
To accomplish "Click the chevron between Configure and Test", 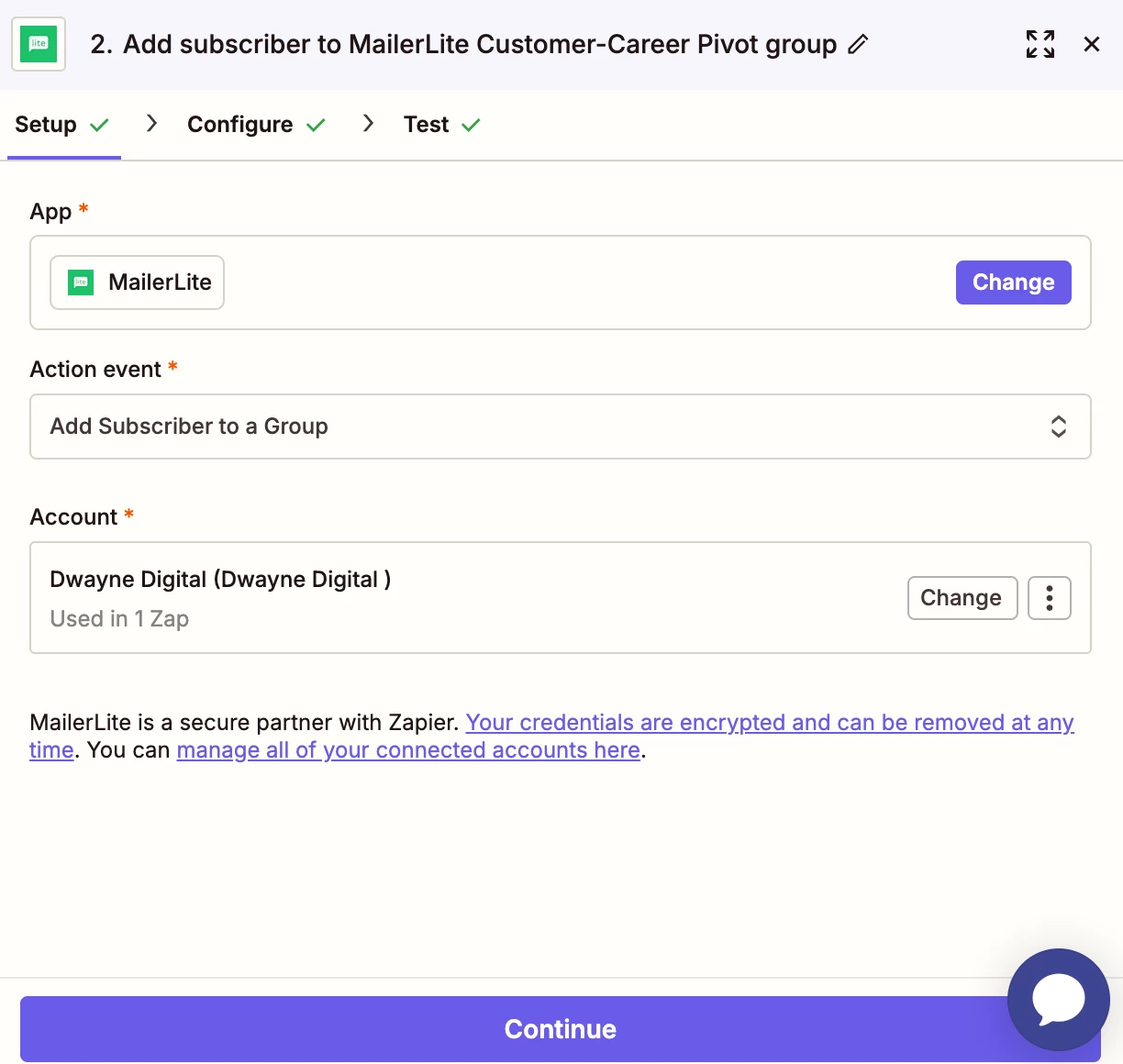I will [x=368, y=124].
